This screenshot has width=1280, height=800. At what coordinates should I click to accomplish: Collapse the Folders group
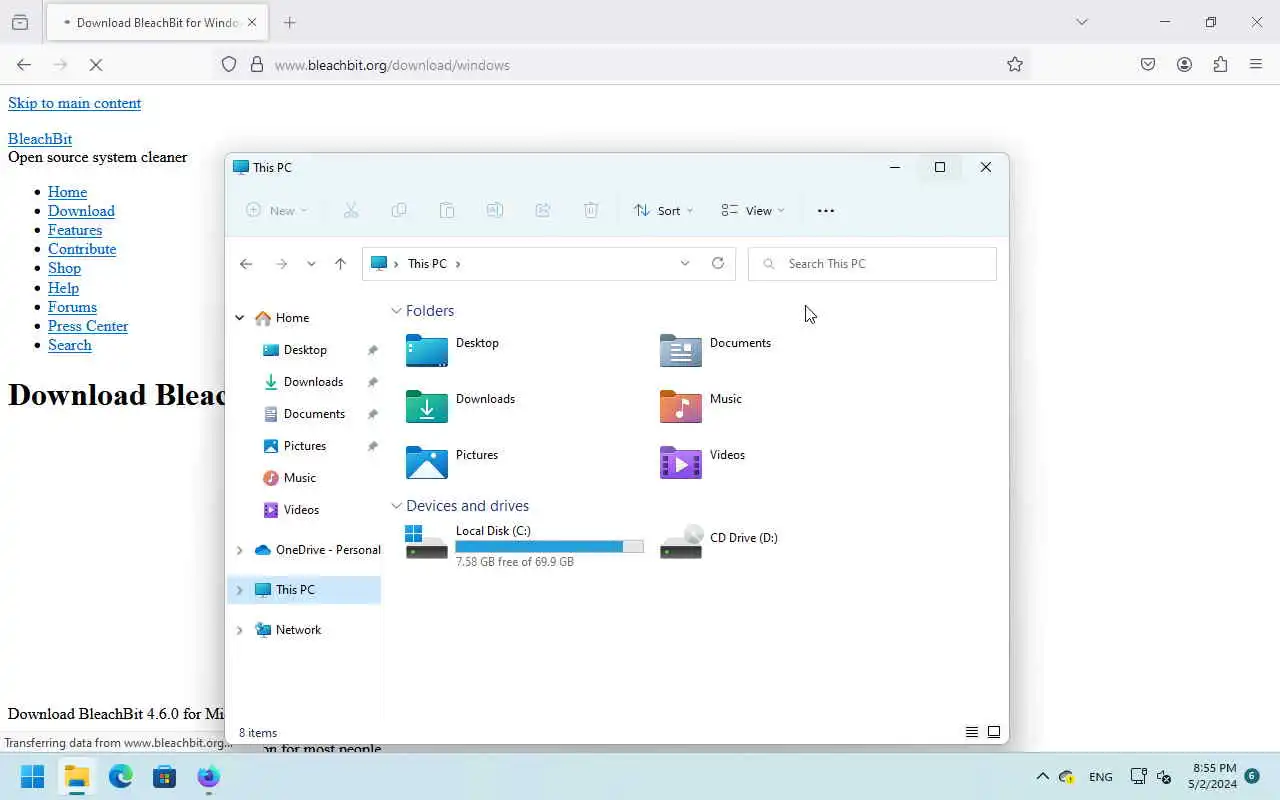(396, 311)
